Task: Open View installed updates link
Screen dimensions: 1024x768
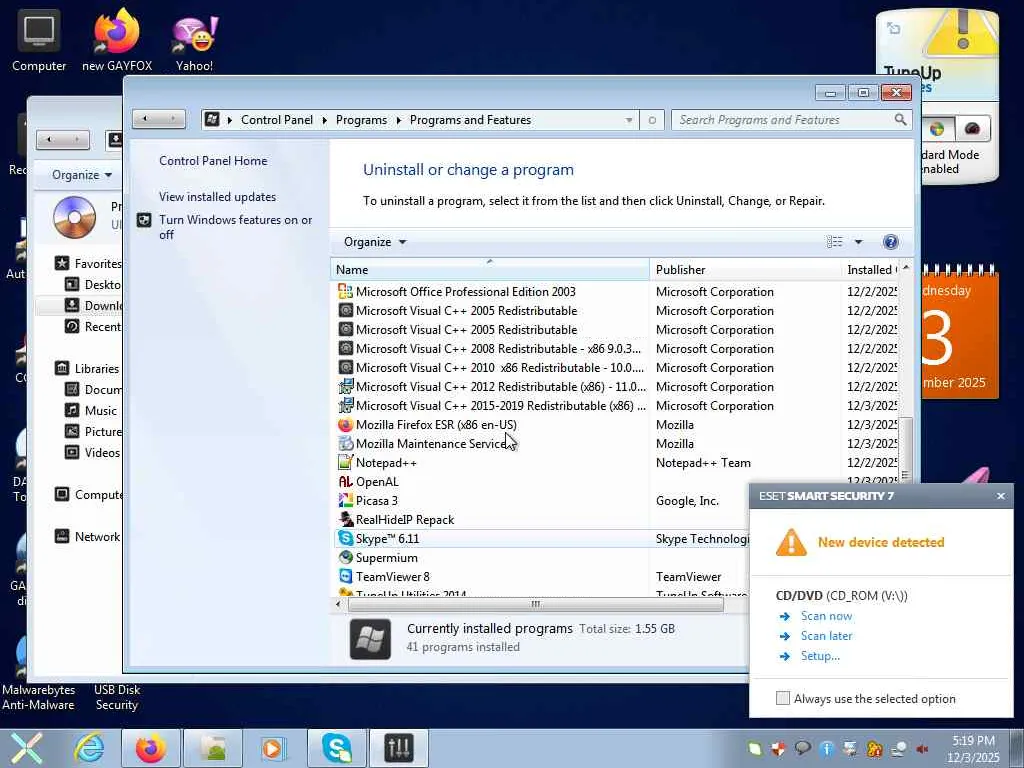Action: (x=217, y=197)
